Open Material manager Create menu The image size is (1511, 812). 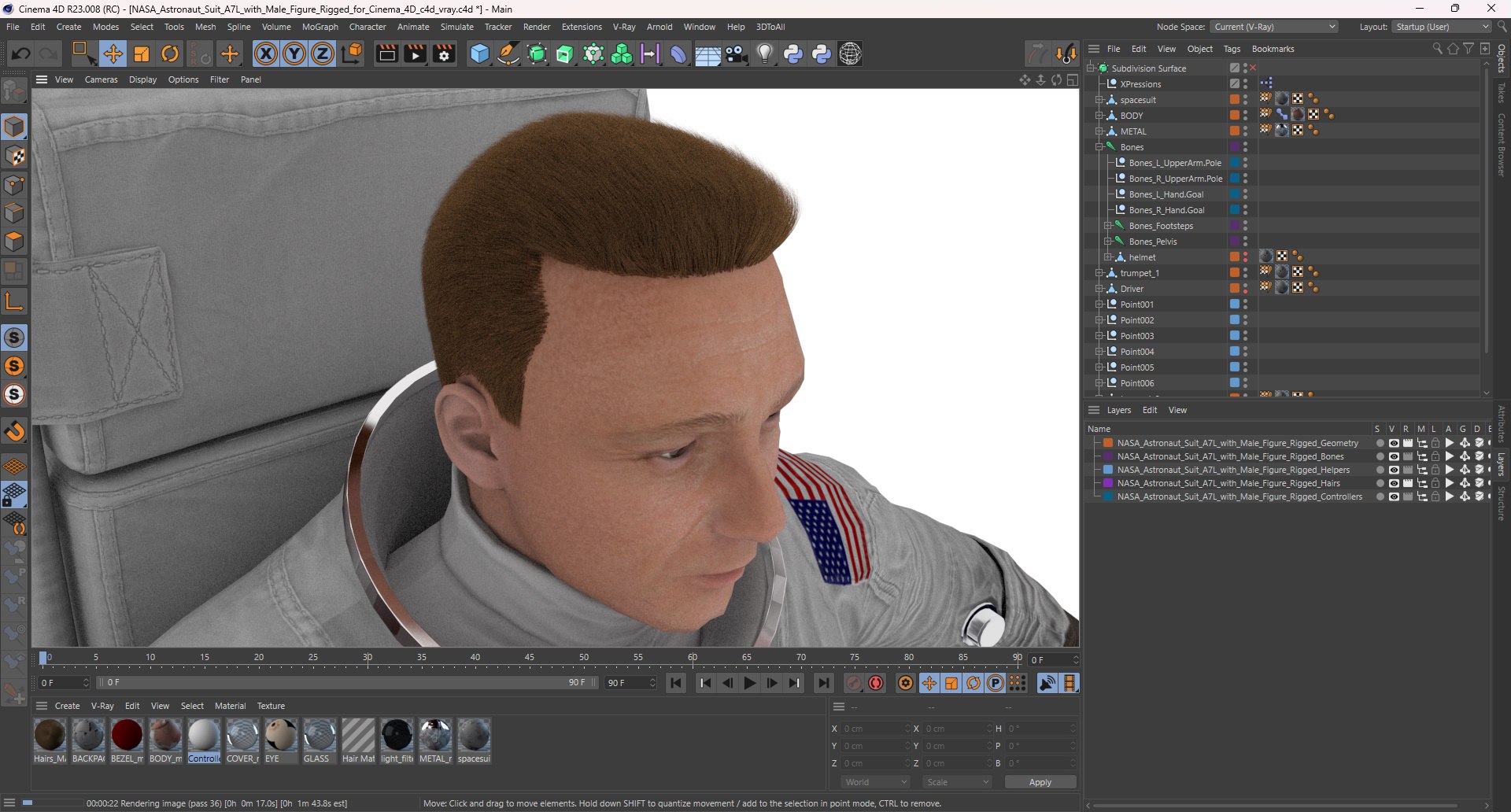point(67,706)
